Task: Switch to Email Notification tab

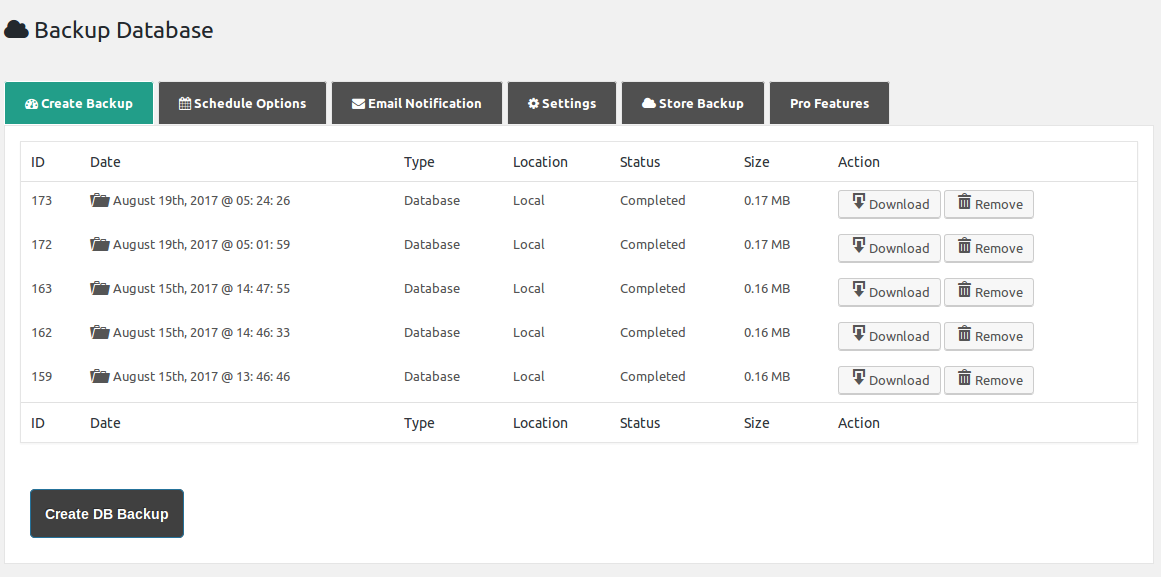Action: [x=416, y=103]
